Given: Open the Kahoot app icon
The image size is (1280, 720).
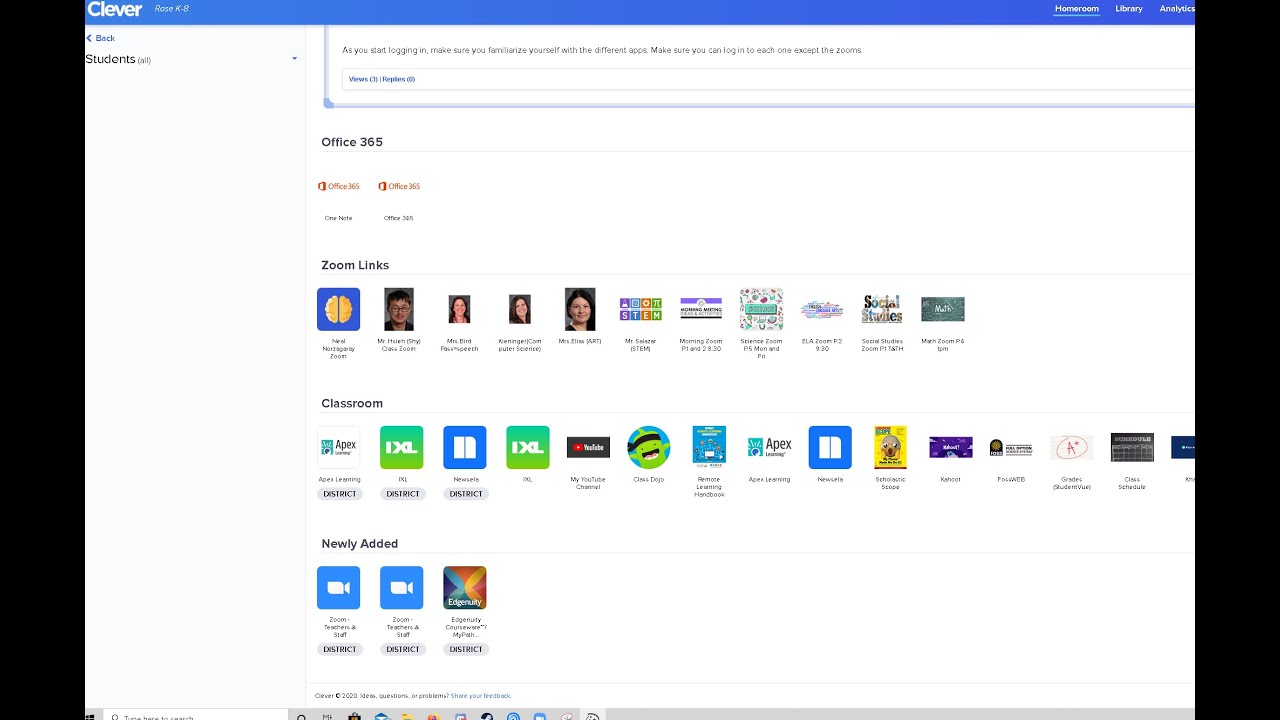Looking at the screenshot, I should point(950,447).
